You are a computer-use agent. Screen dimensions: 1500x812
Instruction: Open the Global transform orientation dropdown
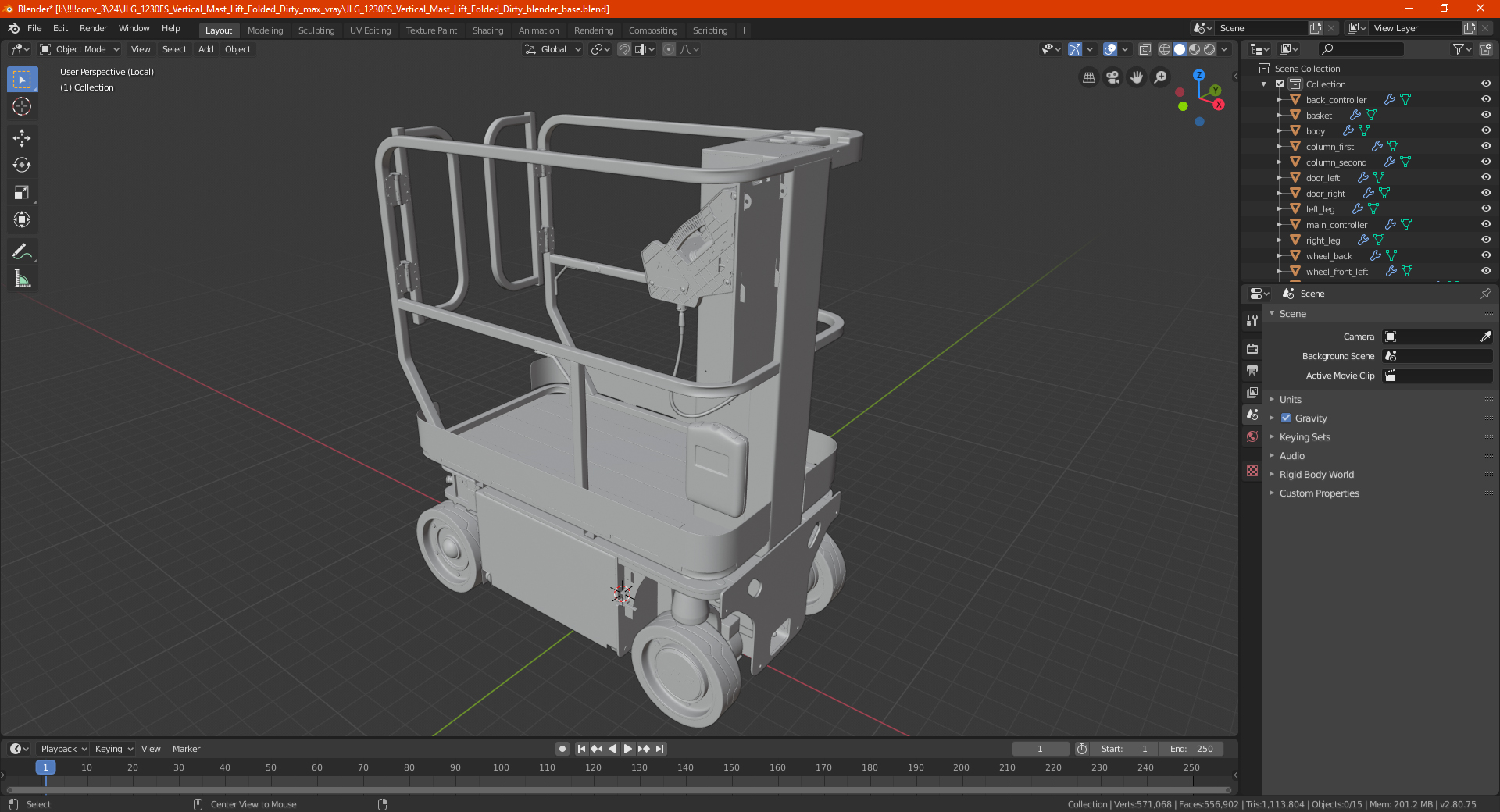click(553, 49)
